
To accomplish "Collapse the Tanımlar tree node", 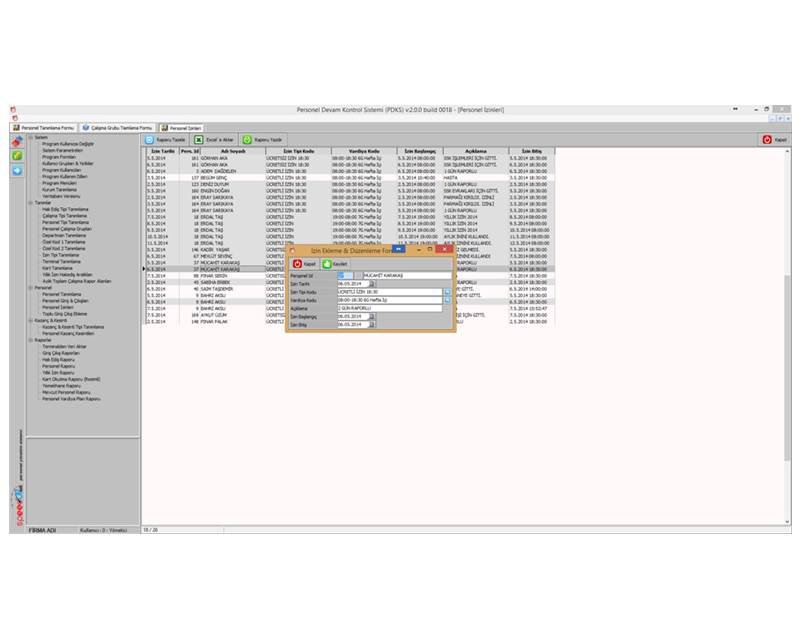I will (x=30, y=202).
